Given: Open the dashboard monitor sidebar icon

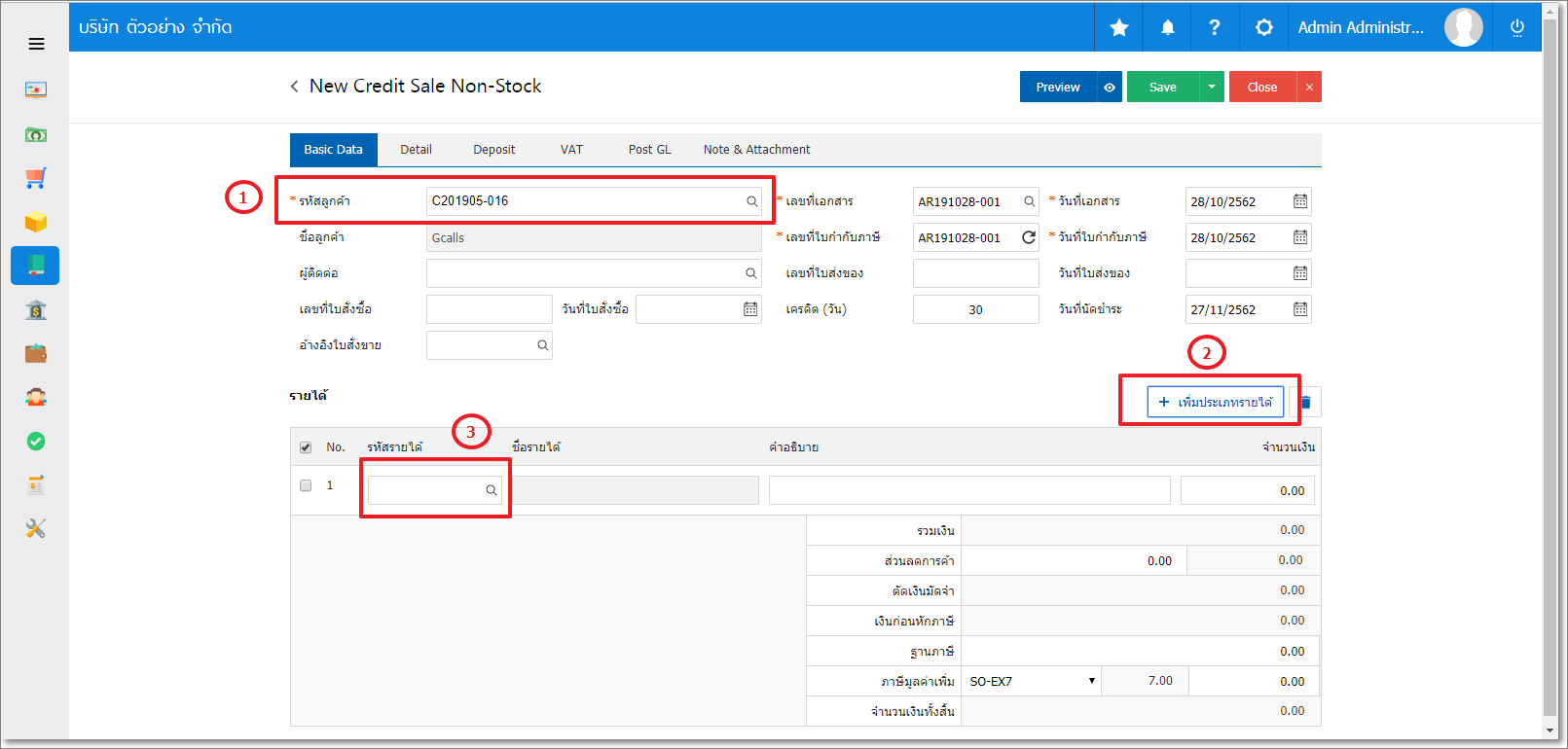Looking at the screenshot, I should point(36,90).
